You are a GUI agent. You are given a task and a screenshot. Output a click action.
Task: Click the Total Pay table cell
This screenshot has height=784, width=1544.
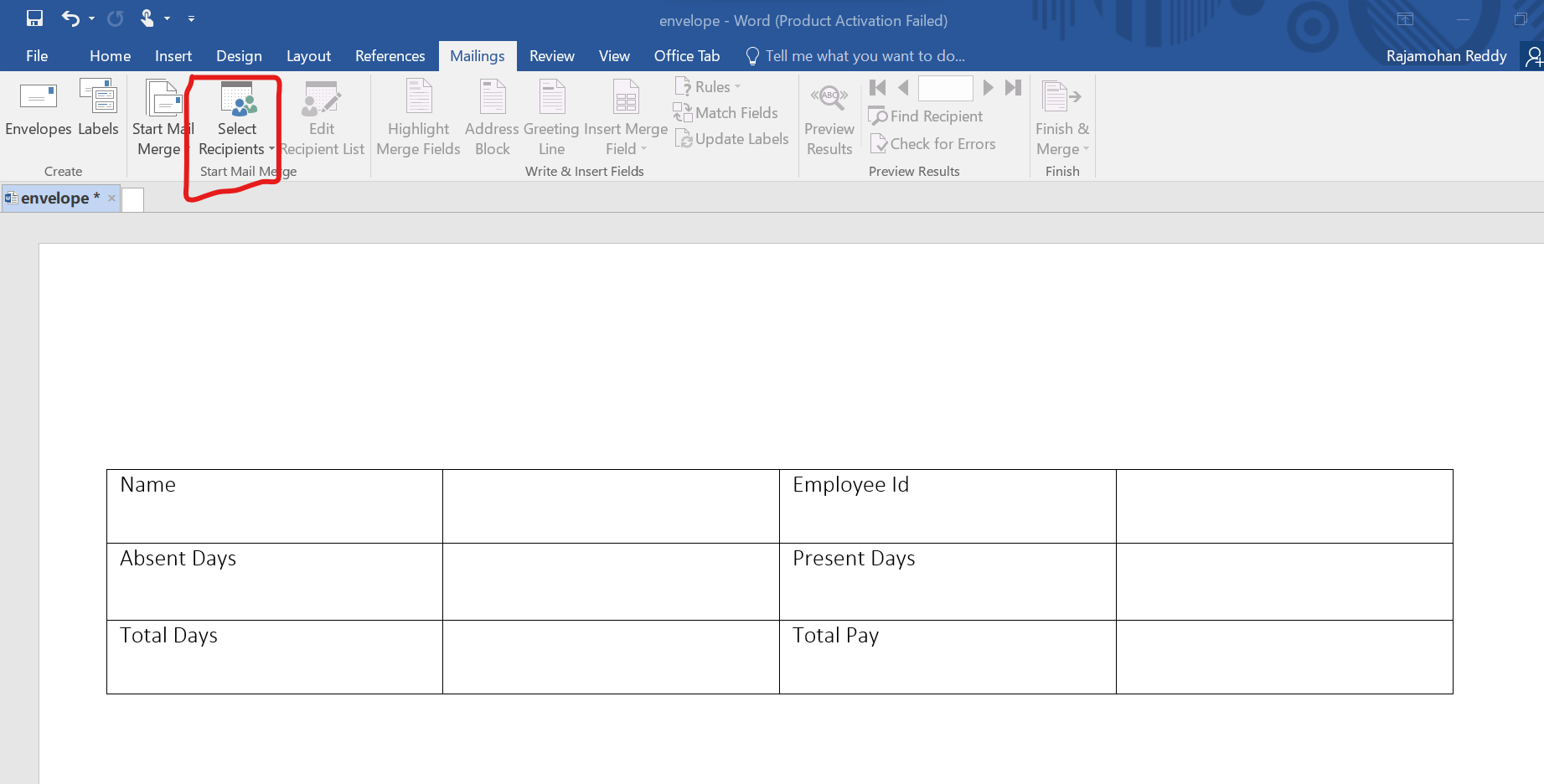(x=948, y=657)
